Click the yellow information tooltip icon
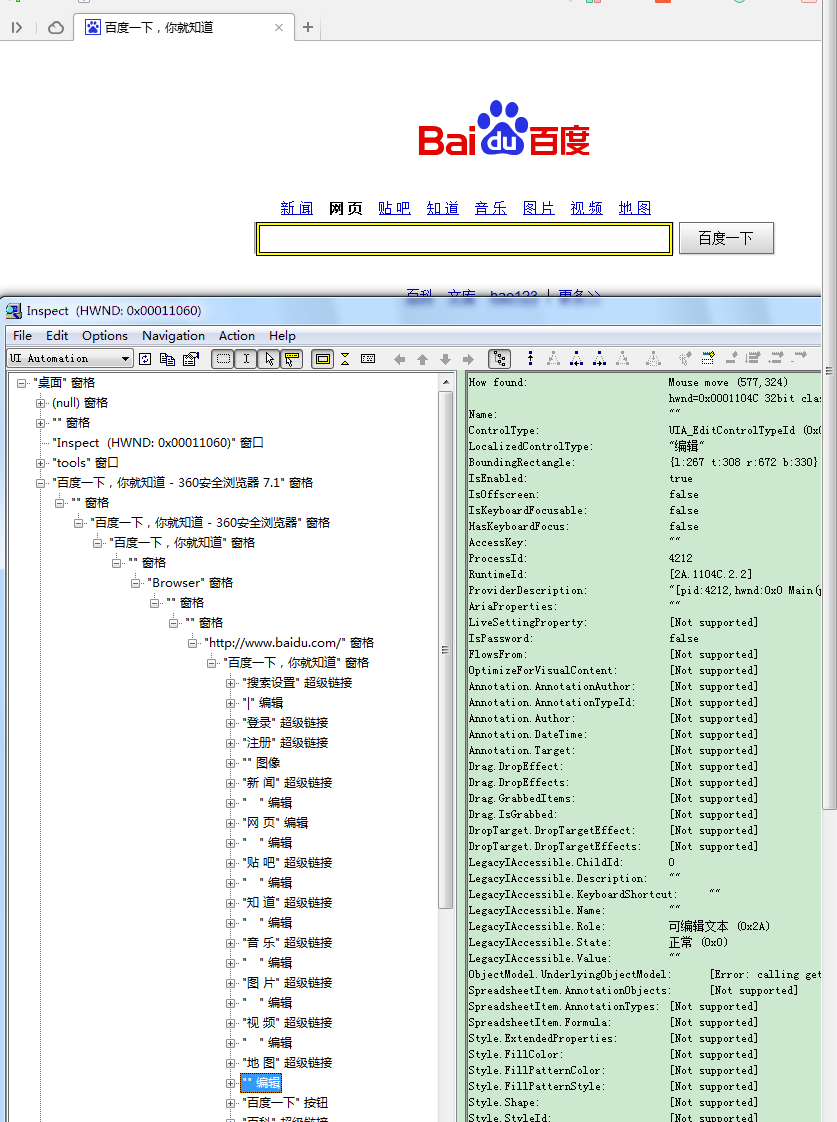 (368, 359)
